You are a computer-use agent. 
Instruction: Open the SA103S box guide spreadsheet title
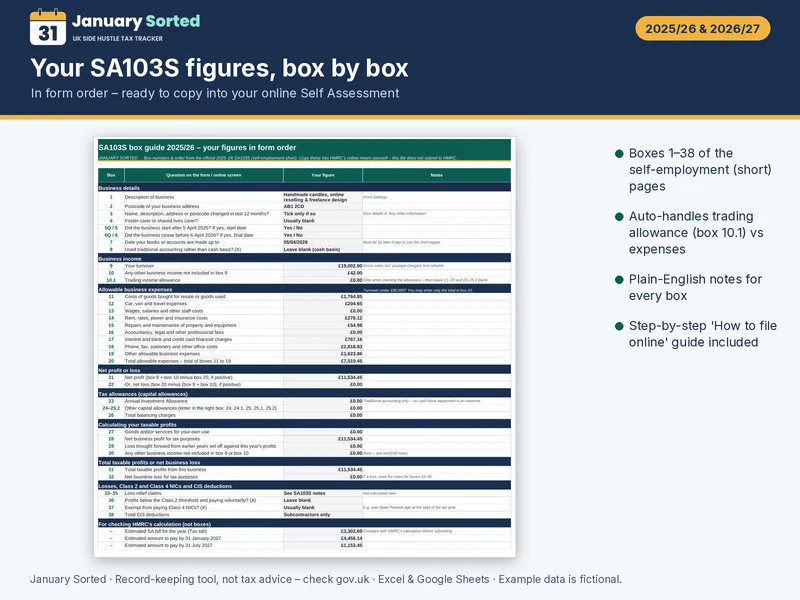coord(197,147)
